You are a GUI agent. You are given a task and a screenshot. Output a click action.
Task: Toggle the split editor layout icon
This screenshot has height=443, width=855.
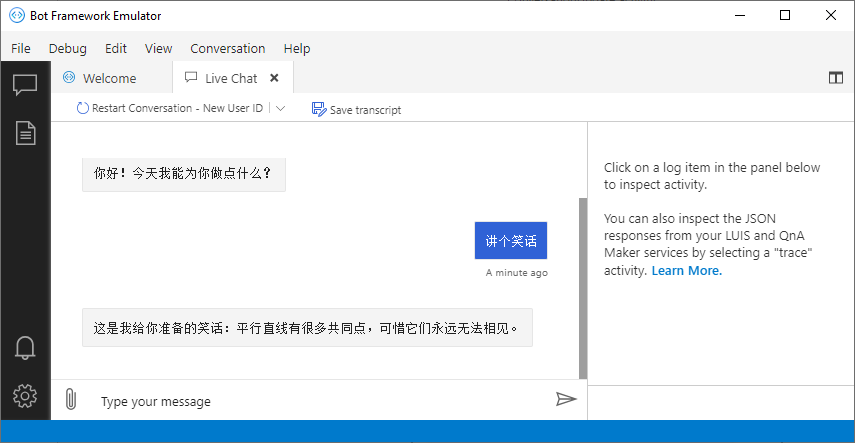[836, 78]
